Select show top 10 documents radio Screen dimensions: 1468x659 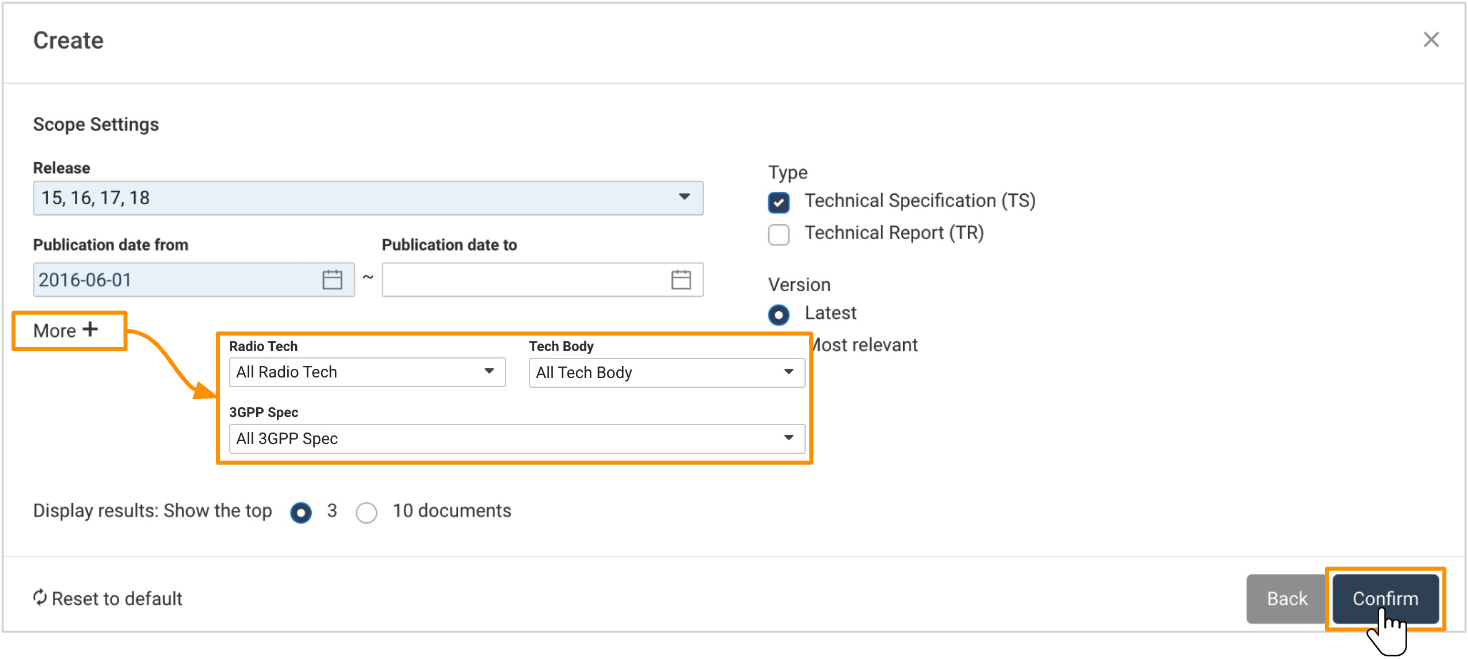click(367, 512)
